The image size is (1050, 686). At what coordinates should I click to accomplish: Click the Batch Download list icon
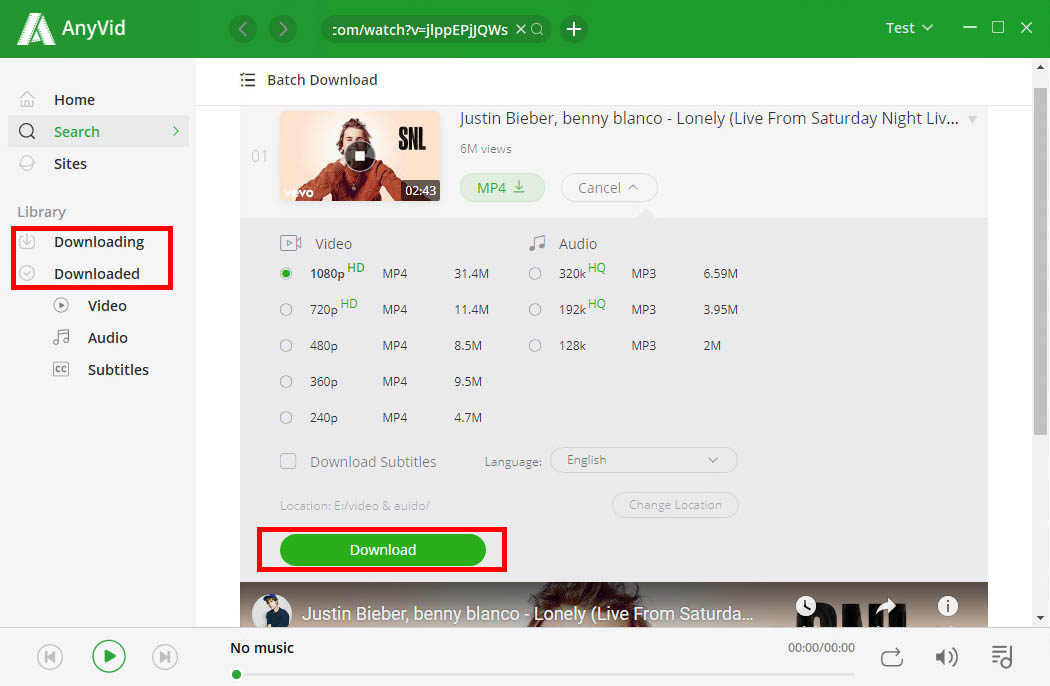248,80
